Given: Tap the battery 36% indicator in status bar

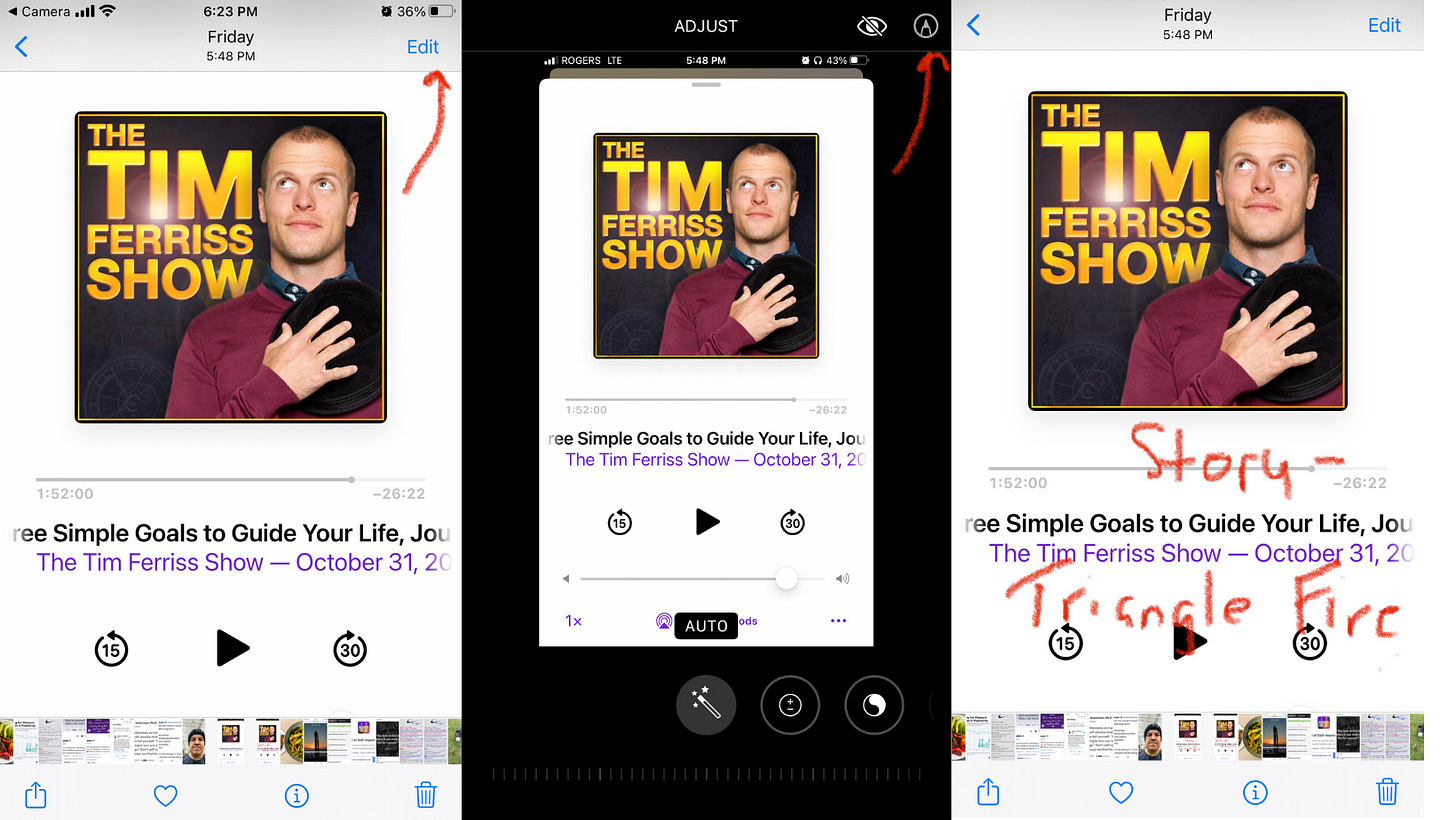Looking at the screenshot, I should pyautogui.click(x=425, y=11).
